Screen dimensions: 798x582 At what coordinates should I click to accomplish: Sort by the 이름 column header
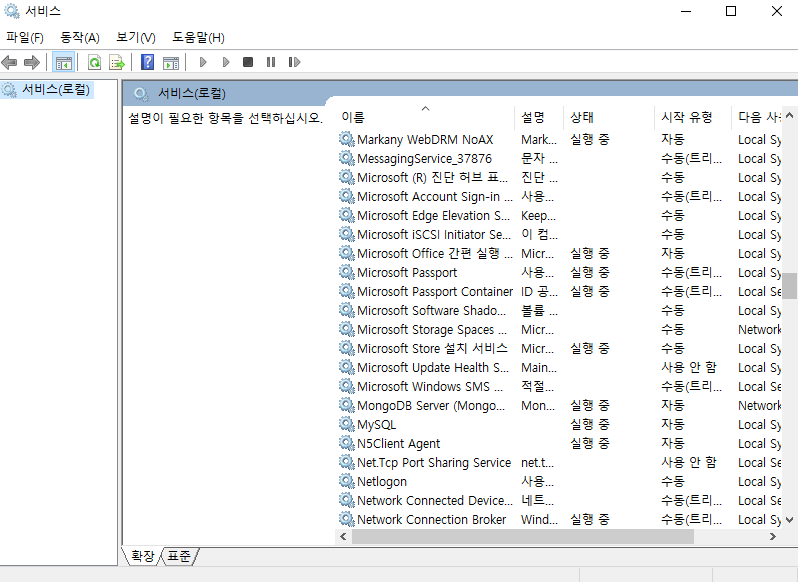pyautogui.click(x=425, y=117)
